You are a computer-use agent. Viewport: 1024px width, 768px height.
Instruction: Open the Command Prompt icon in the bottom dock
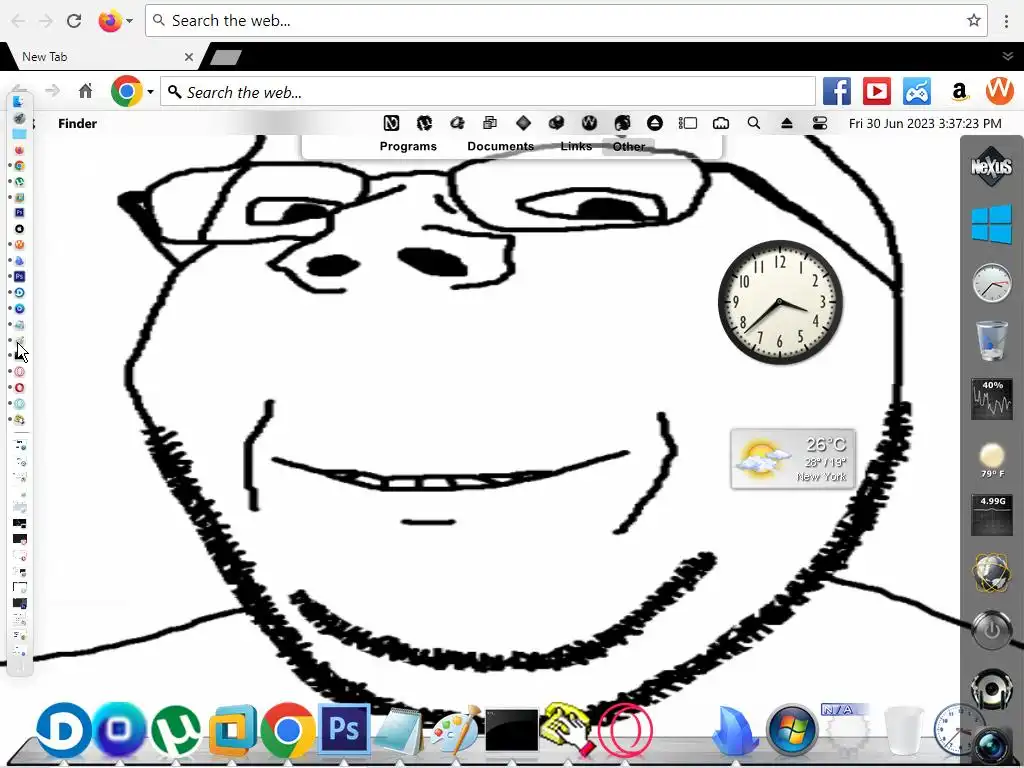click(511, 731)
